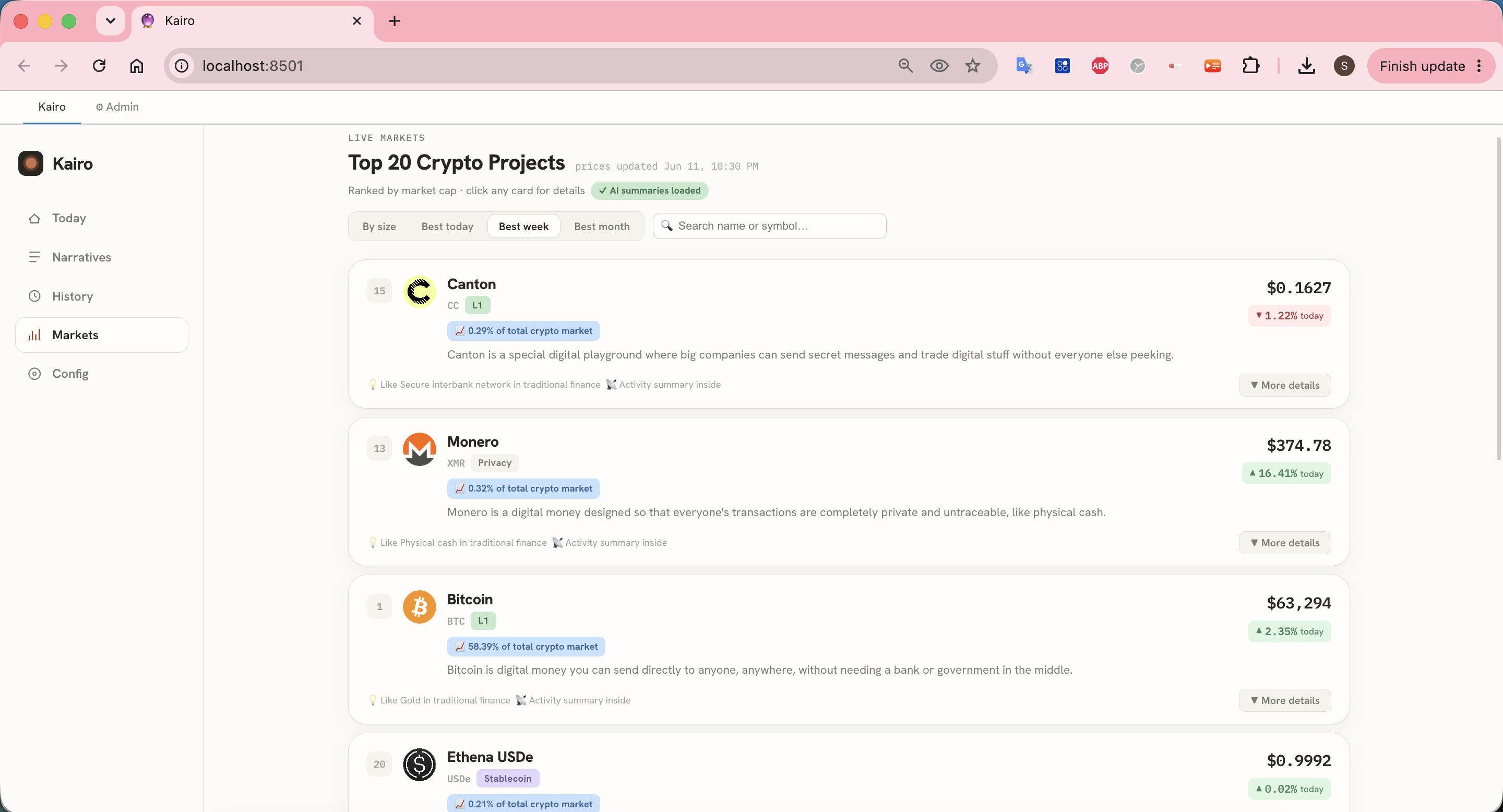Viewport: 1503px width, 812px height.
Task: Open the zoom magnifier in address bar
Action: click(x=905, y=66)
